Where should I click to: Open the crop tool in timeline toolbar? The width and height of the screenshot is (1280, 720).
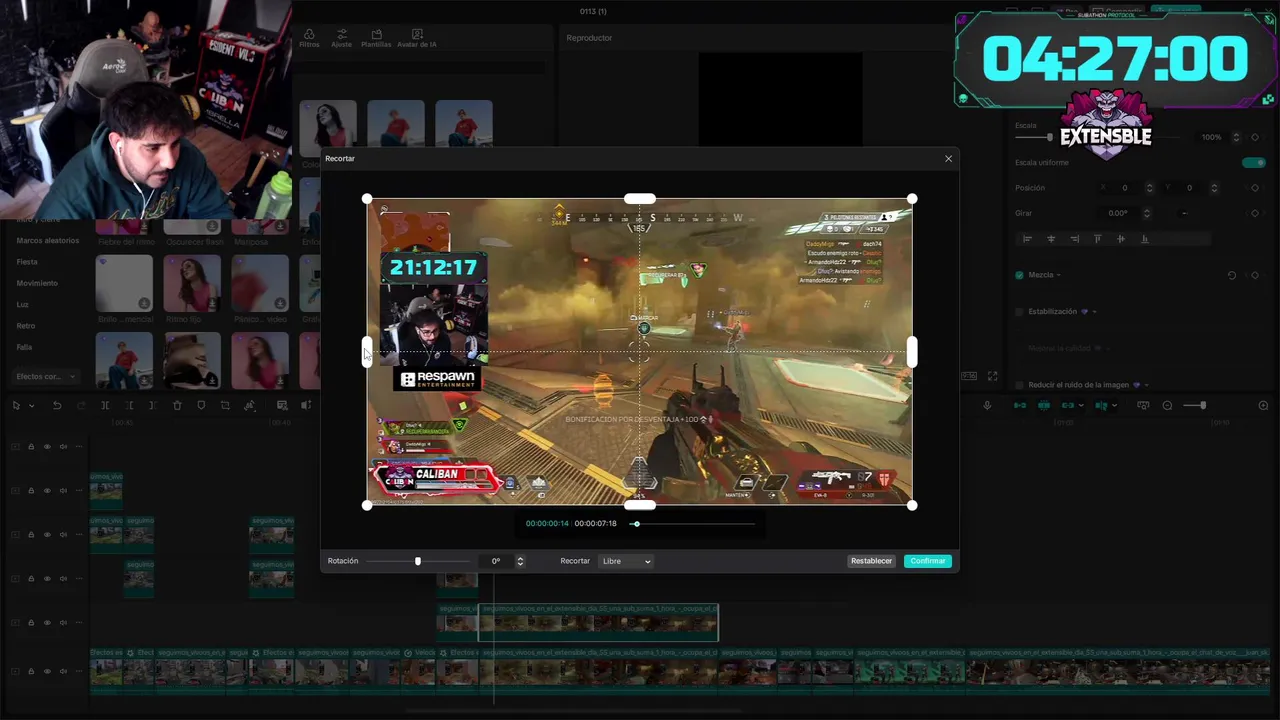225,405
